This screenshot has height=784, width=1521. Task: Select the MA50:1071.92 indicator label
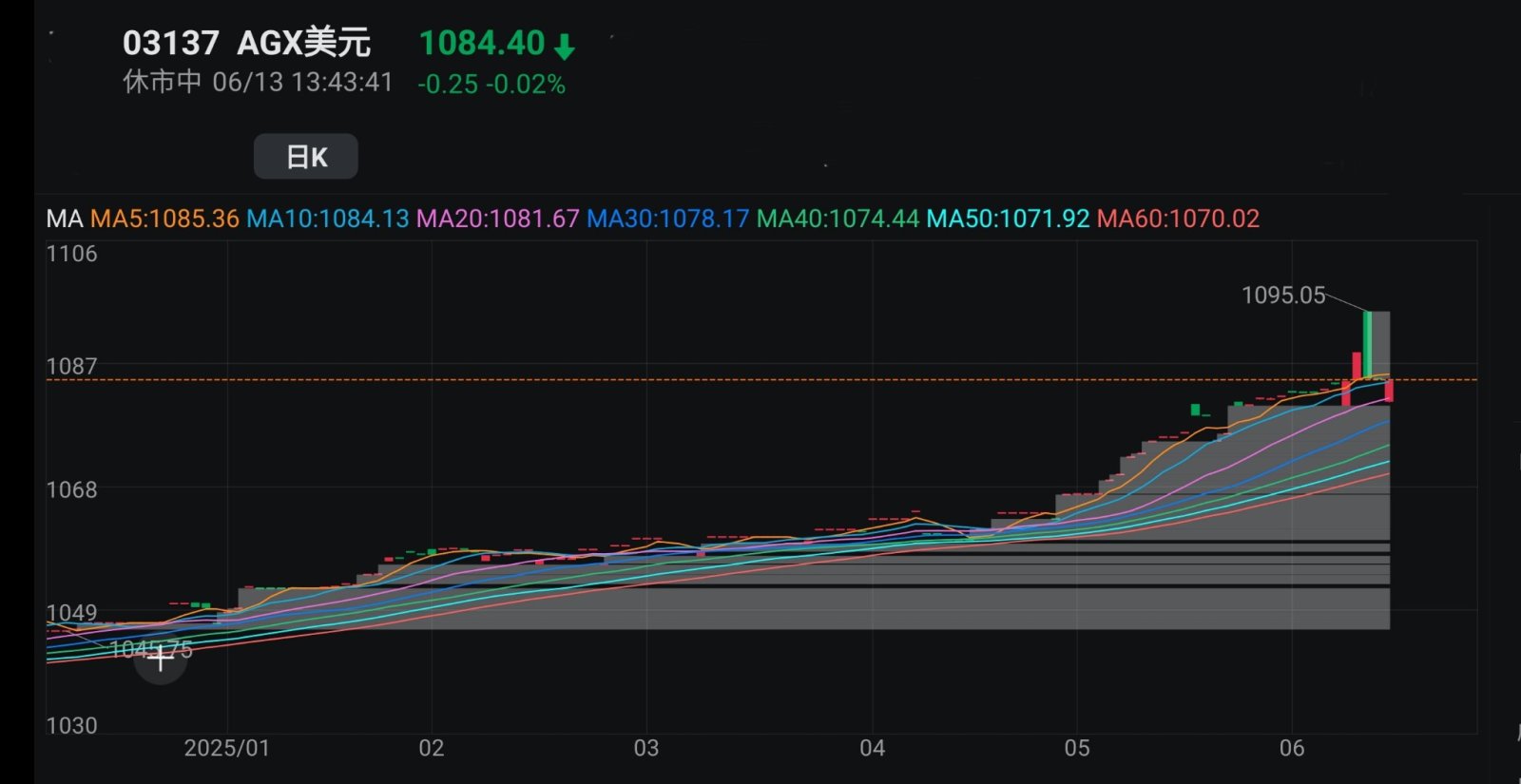(x=1008, y=219)
